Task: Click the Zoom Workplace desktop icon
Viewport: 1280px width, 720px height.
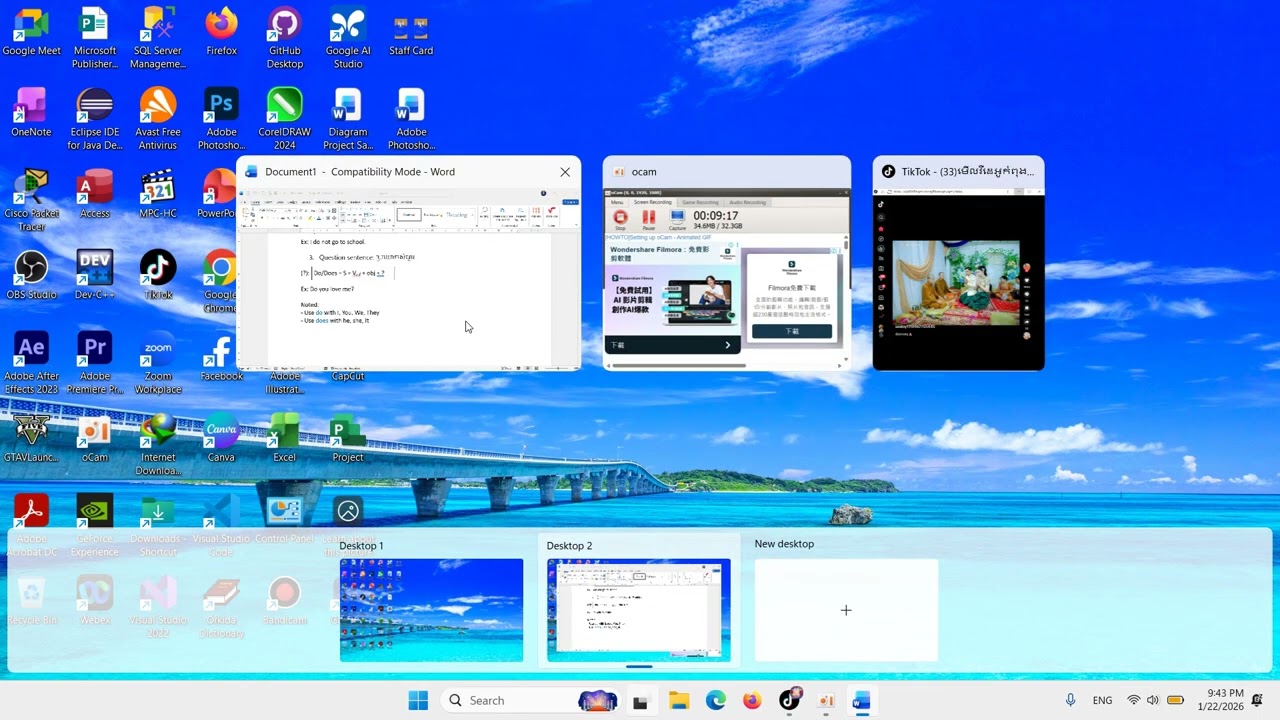Action: tap(158, 363)
